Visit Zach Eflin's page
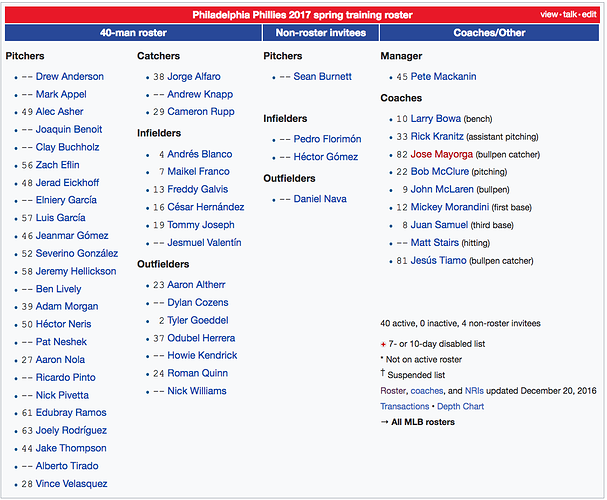Viewport: 607px width, 500px height. [x=58, y=165]
